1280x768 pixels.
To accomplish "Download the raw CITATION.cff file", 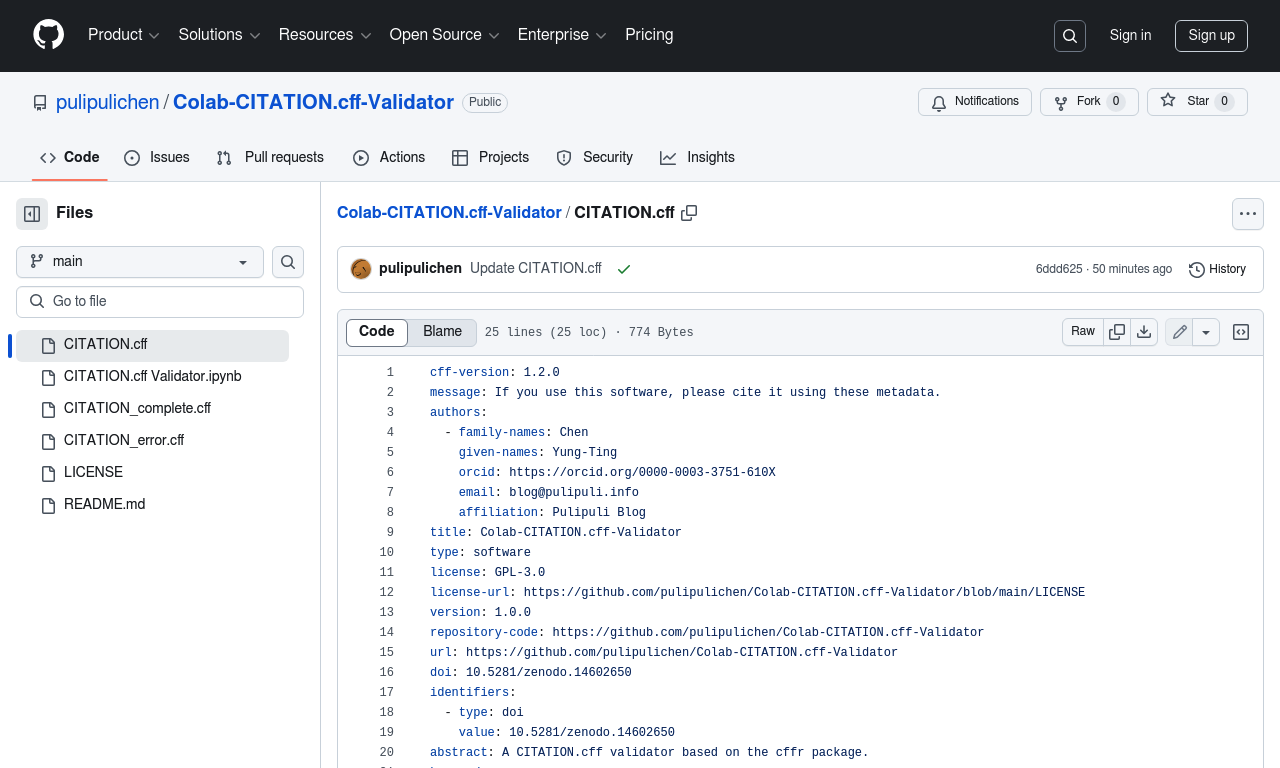I will coord(1144,332).
